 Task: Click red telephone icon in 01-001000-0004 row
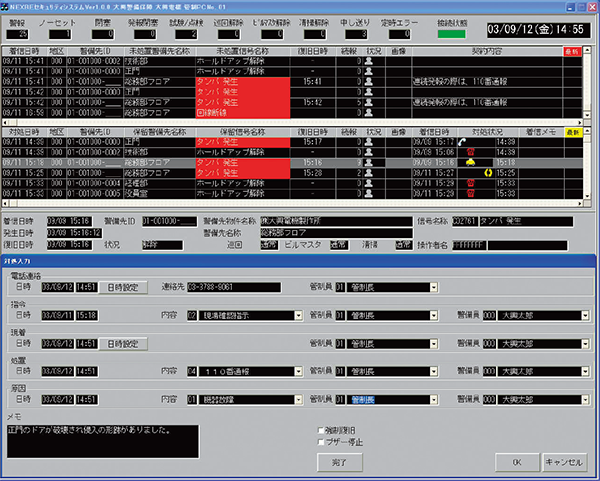click(x=471, y=183)
